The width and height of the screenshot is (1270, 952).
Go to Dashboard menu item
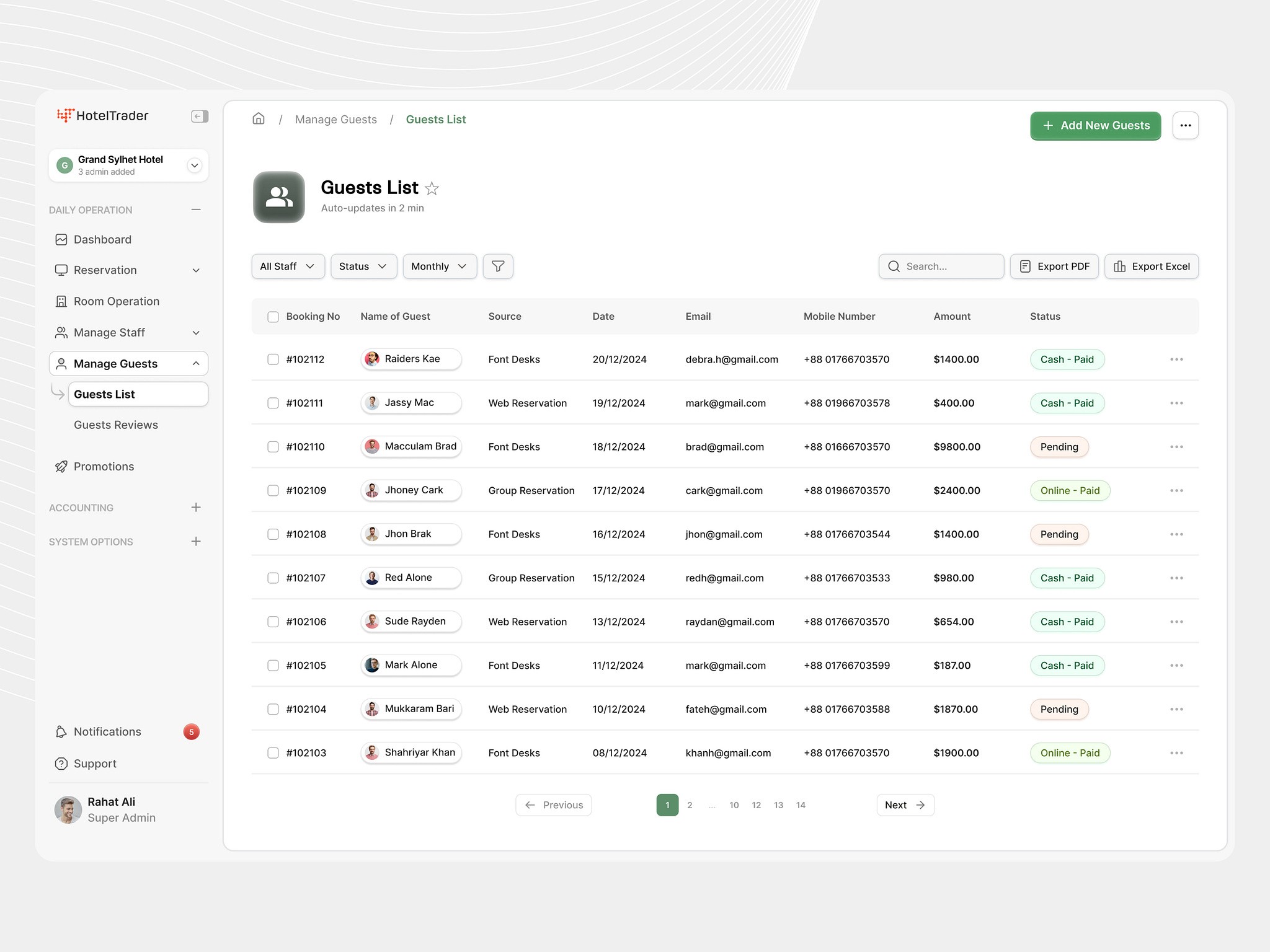click(102, 240)
